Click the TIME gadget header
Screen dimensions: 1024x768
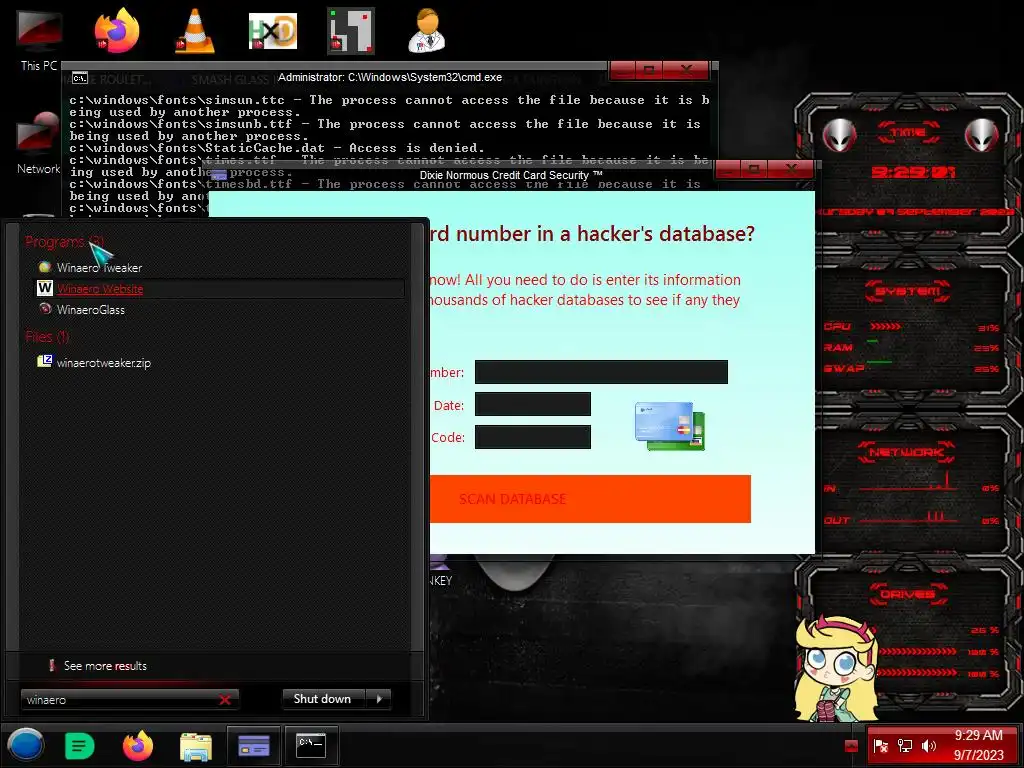[908, 133]
